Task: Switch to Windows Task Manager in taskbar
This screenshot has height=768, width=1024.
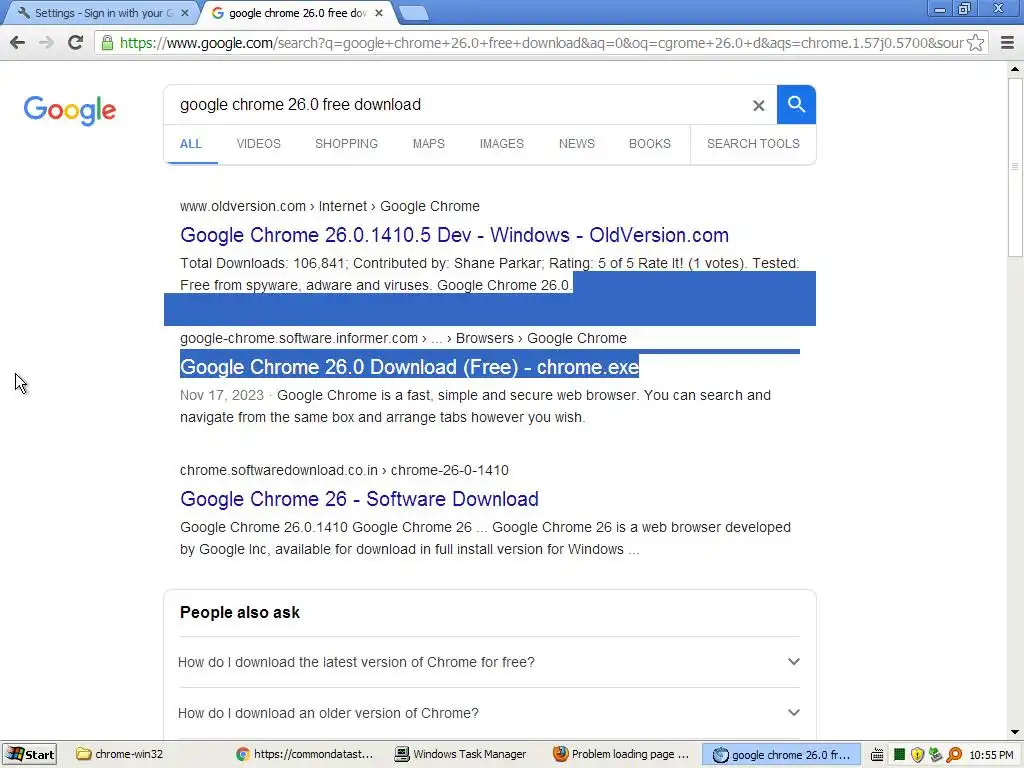Action: tap(461, 754)
